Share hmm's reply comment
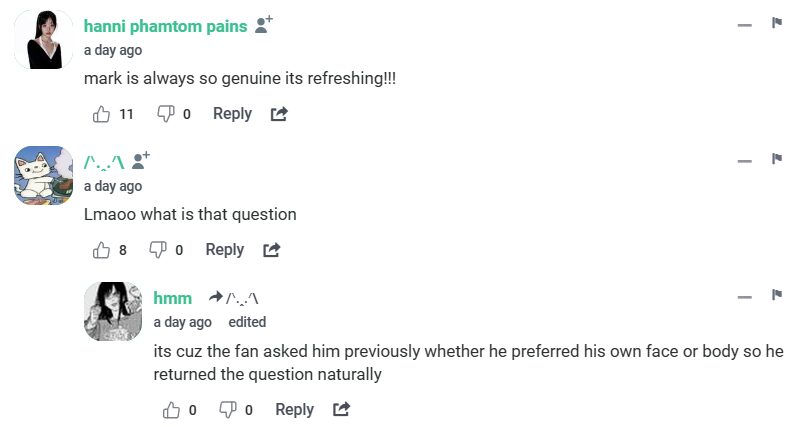806x427 pixels. pos(341,410)
